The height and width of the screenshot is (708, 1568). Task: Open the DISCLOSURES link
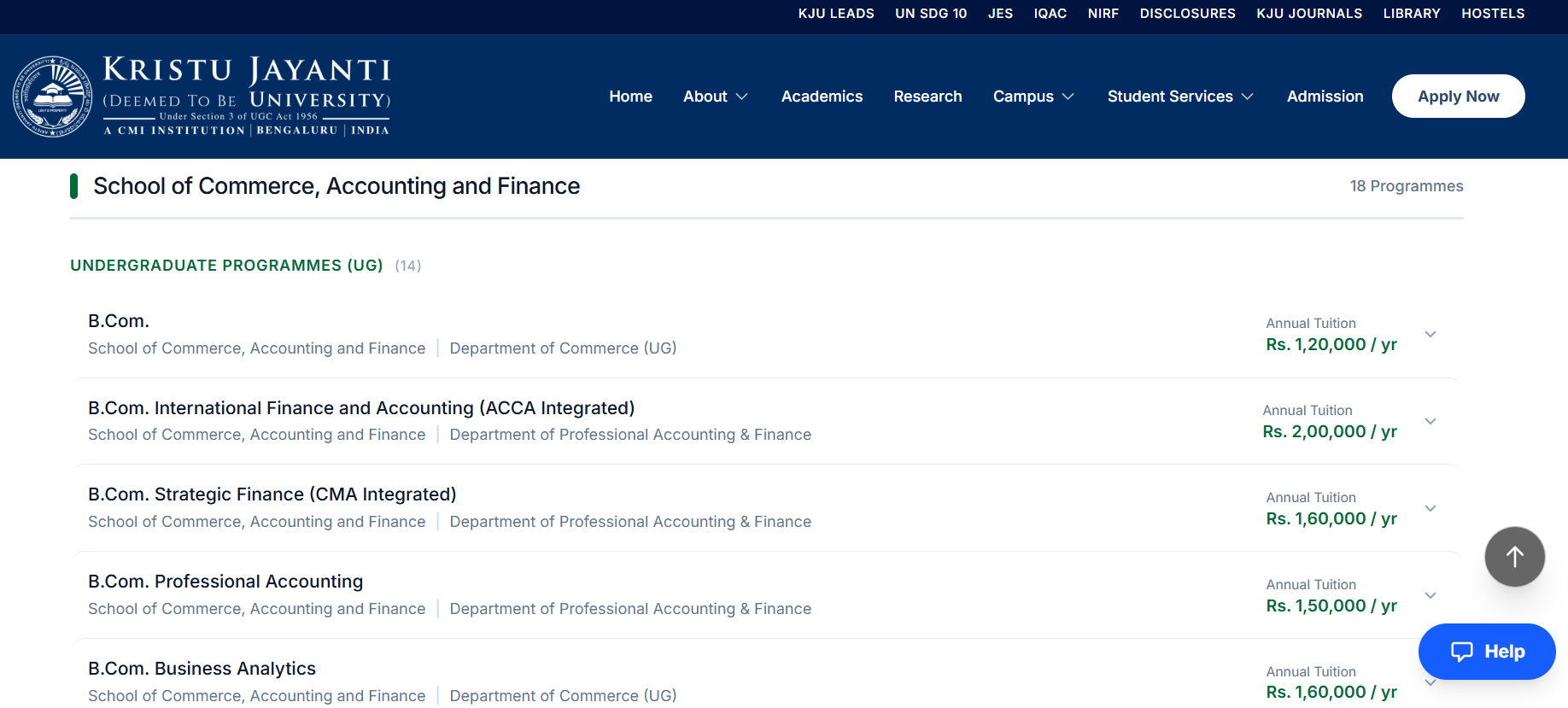(x=1188, y=14)
